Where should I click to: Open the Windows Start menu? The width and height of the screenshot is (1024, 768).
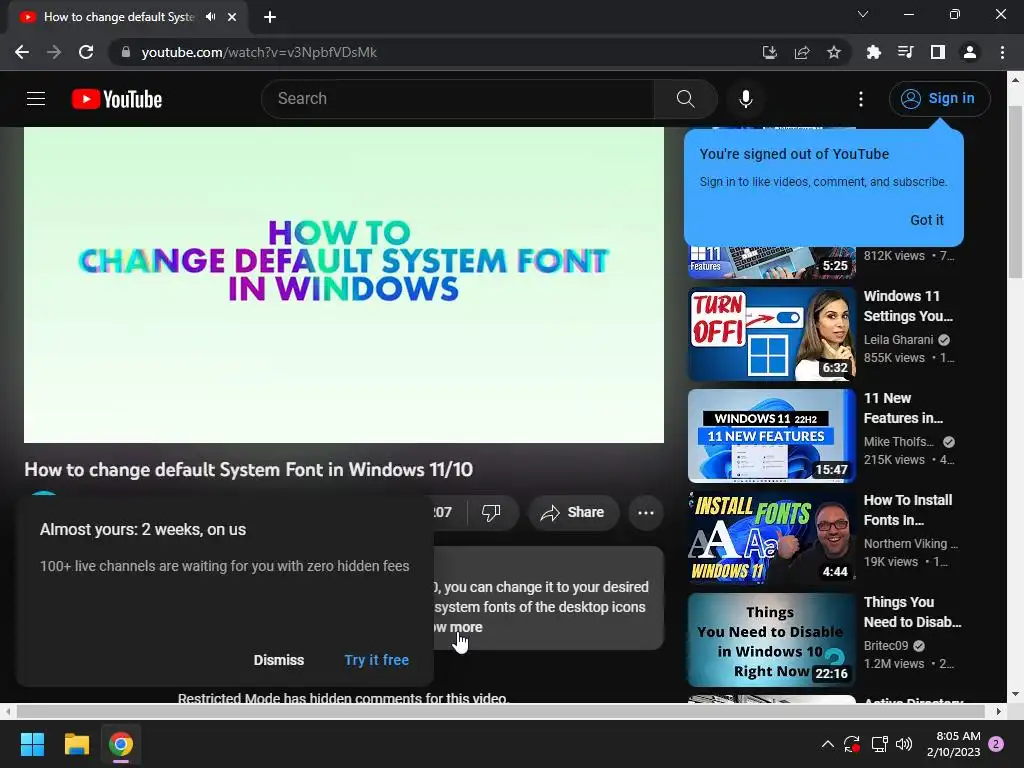point(32,744)
